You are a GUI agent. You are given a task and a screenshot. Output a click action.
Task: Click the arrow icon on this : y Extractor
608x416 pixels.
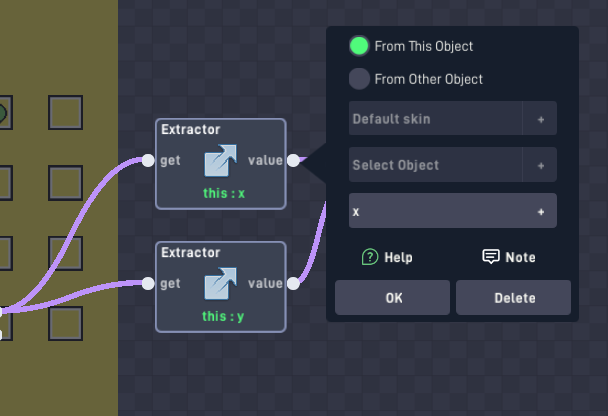[221, 283]
